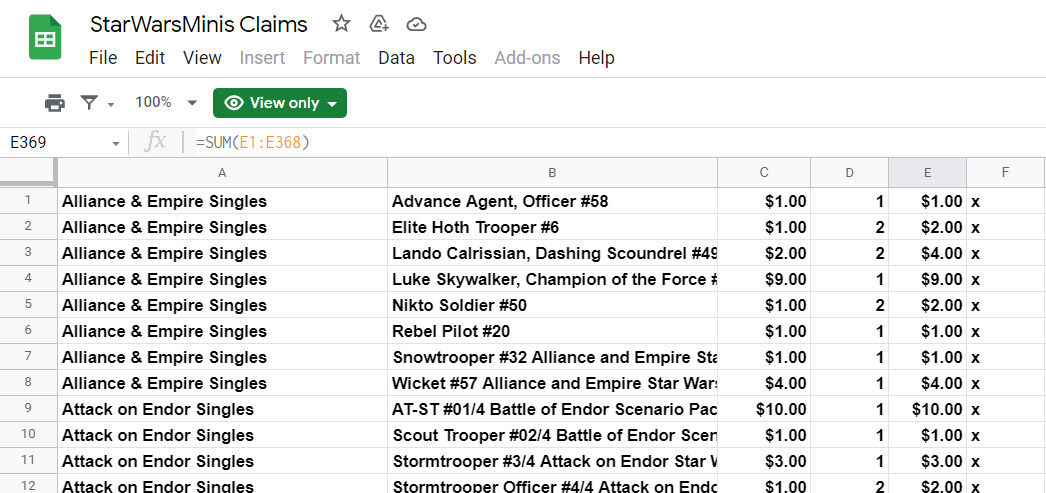This screenshot has height=493, width=1046.
Task: Select column C header
Action: (764, 173)
